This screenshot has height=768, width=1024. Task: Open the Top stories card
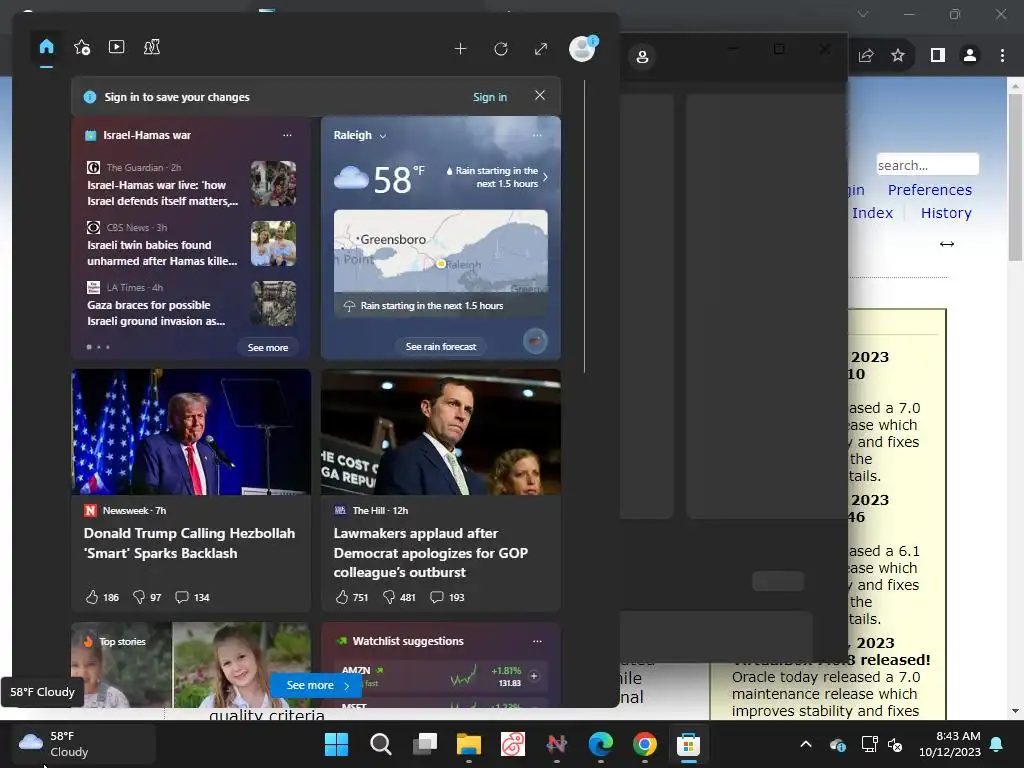tap(191, 664)
